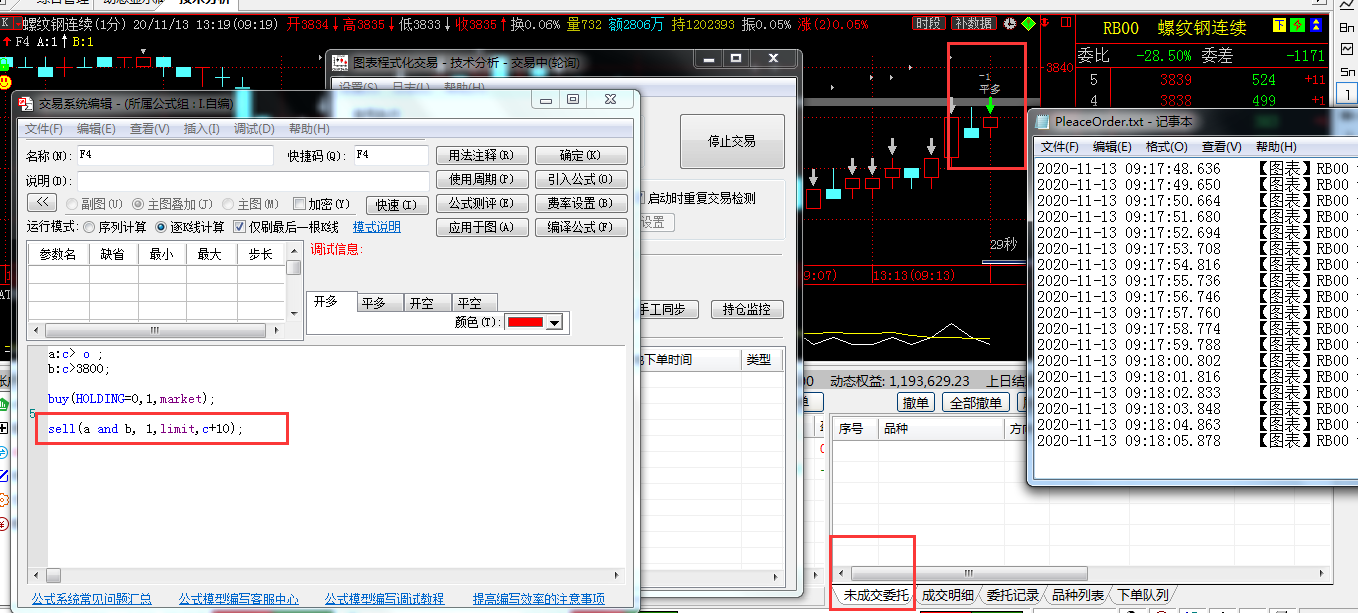Click the 1 button in right sidebar
1358x613 pixels.
tap(1348, 93)
